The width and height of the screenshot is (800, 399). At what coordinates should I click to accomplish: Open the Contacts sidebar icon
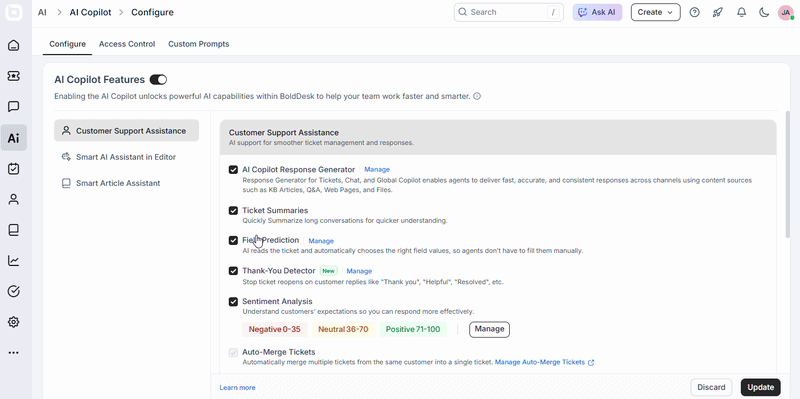click(14, 200)
